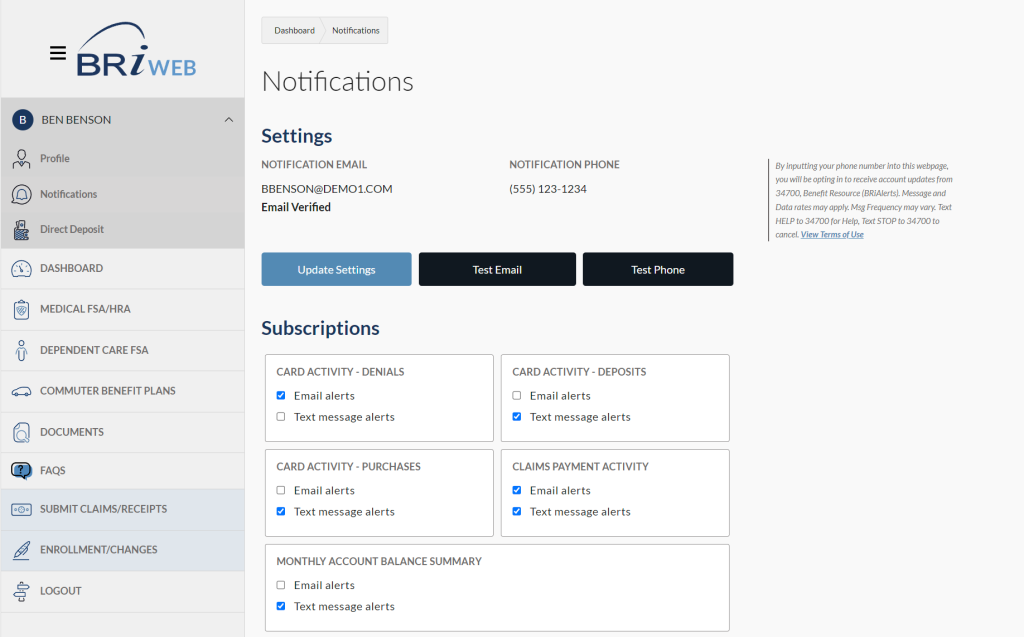Open the Medical FSA/HRA clipboard icon
Screen dimensions: 1024x637
click(21, 310)
